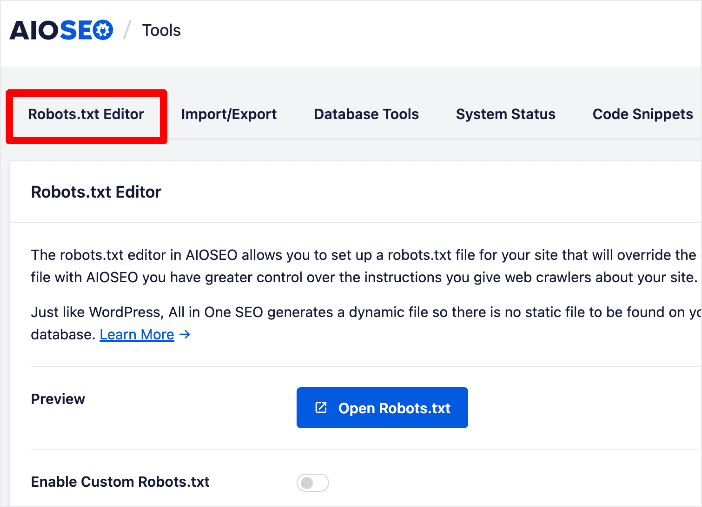Open the Robots.txt Editor tab
702x507 pixels.
click(x=86, y=114)
